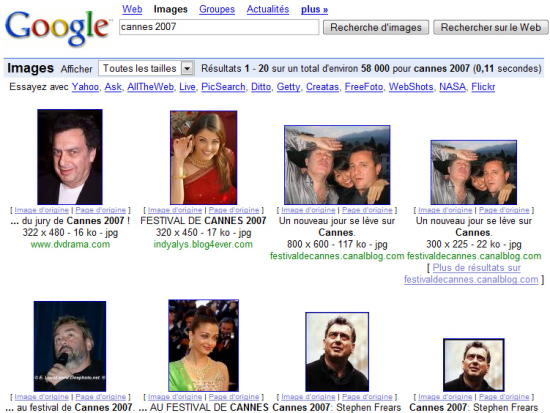Image resolution: width=550 pixels, height=413 pixels.
Task: Try the search with PicSearch
Action: pos(223,87)
